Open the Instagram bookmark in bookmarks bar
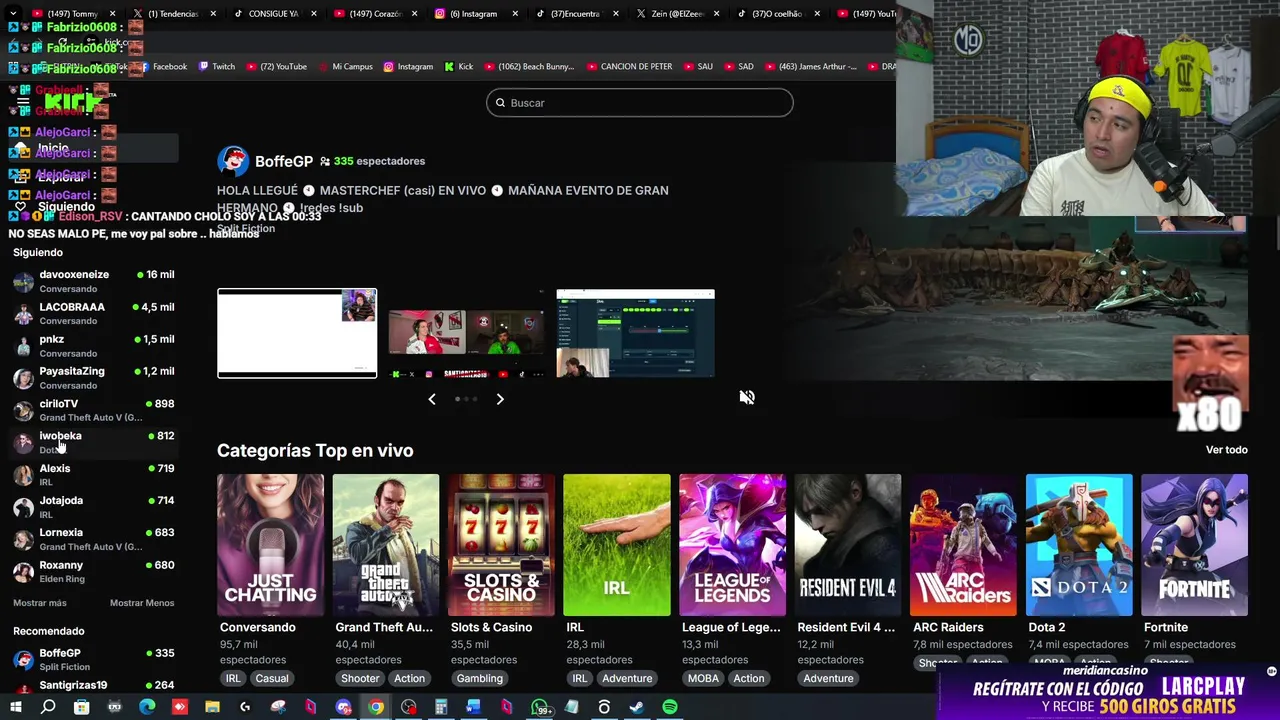 pyautogui.click(x=408, y=67)
